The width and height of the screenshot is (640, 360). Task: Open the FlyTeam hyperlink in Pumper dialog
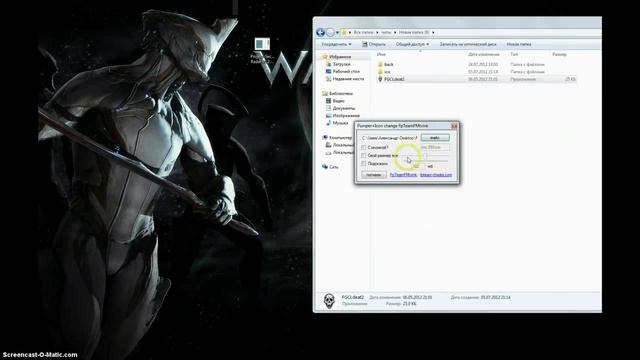pos(403,175)
